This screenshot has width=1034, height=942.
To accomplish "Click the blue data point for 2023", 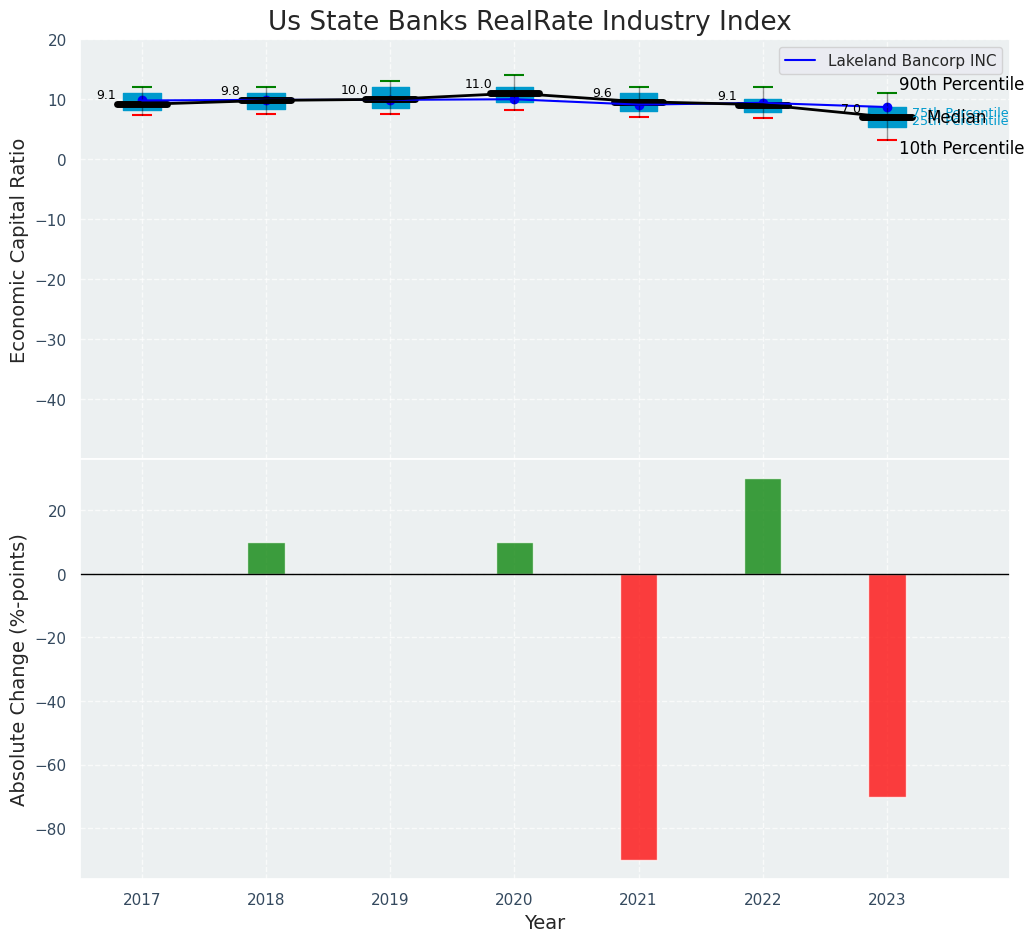I will (887, 107).
